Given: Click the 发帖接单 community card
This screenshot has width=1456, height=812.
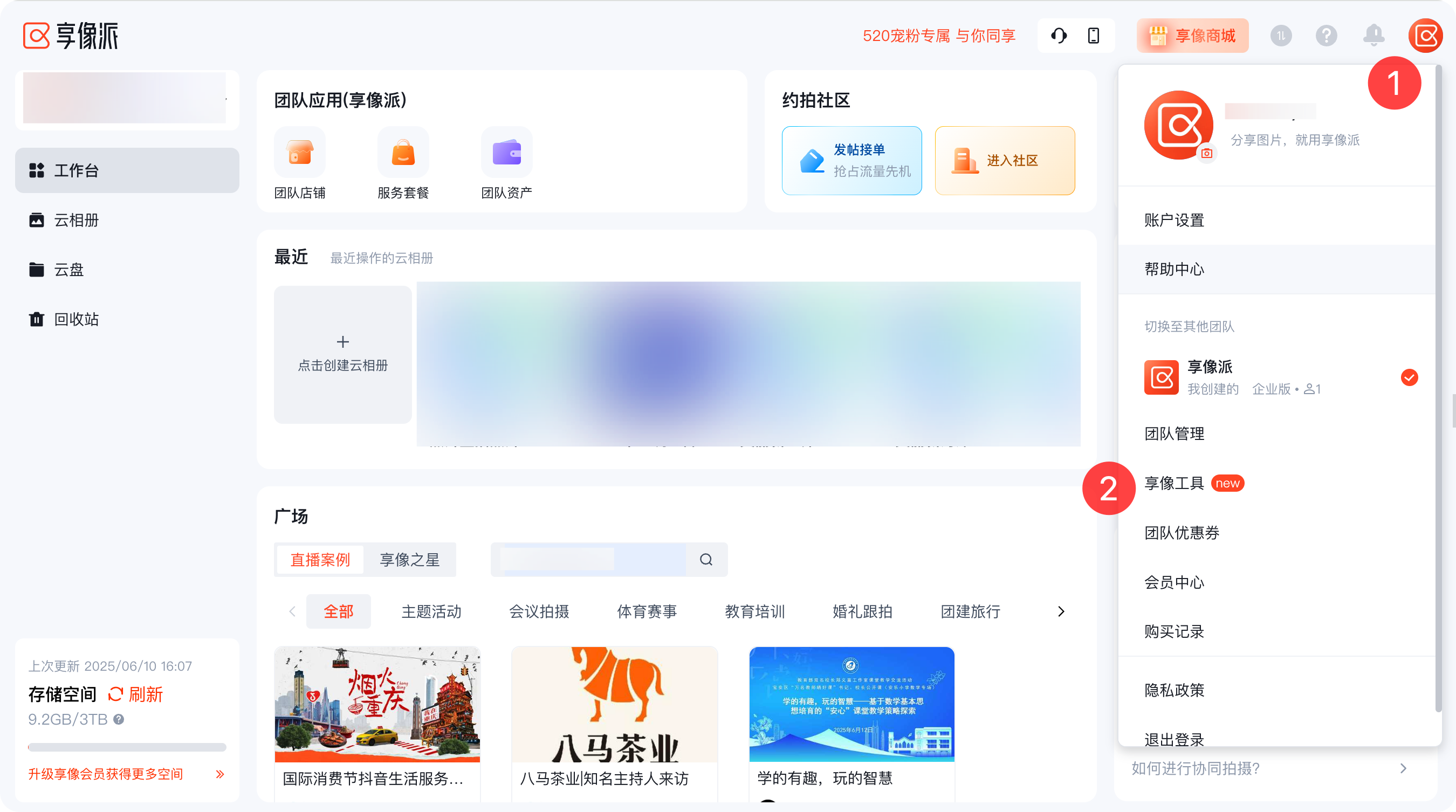Looking at the screenshot, I should coord(852,161).
